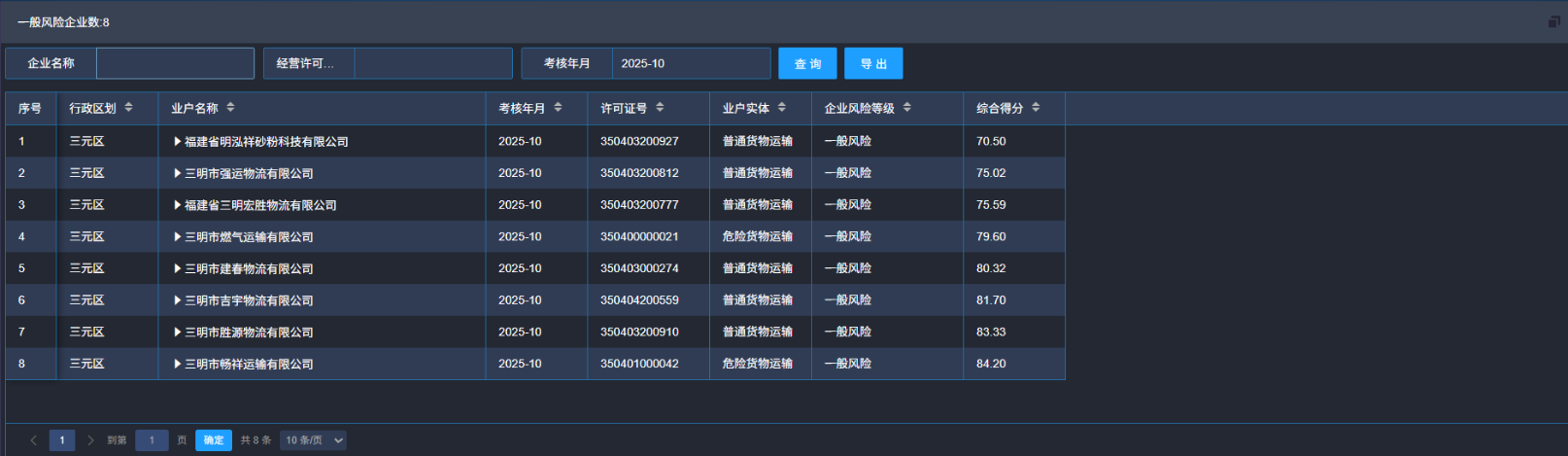The height and width of the screenshot is (456, 1568).
Task: Focus the 企业名称 text input
Action: pos(175,64)
